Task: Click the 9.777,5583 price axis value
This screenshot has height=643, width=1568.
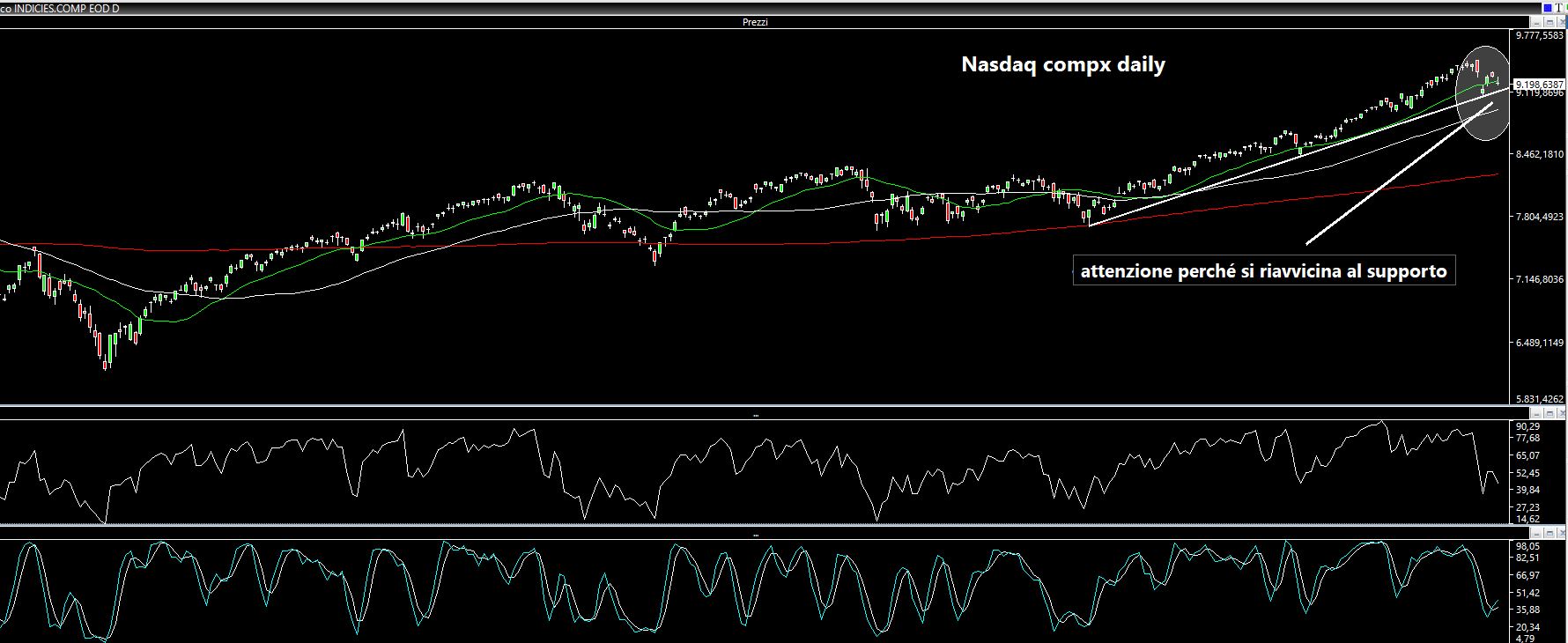Action: click(x=1539, y=35)
